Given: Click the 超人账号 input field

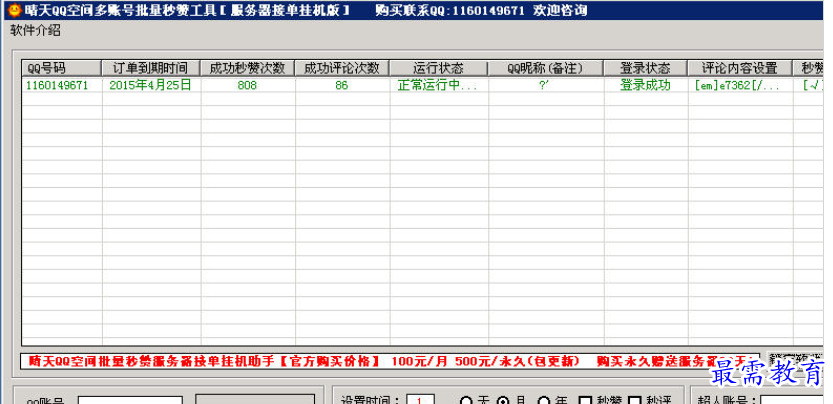Looking at the screenshot, I should pos(793,400).
